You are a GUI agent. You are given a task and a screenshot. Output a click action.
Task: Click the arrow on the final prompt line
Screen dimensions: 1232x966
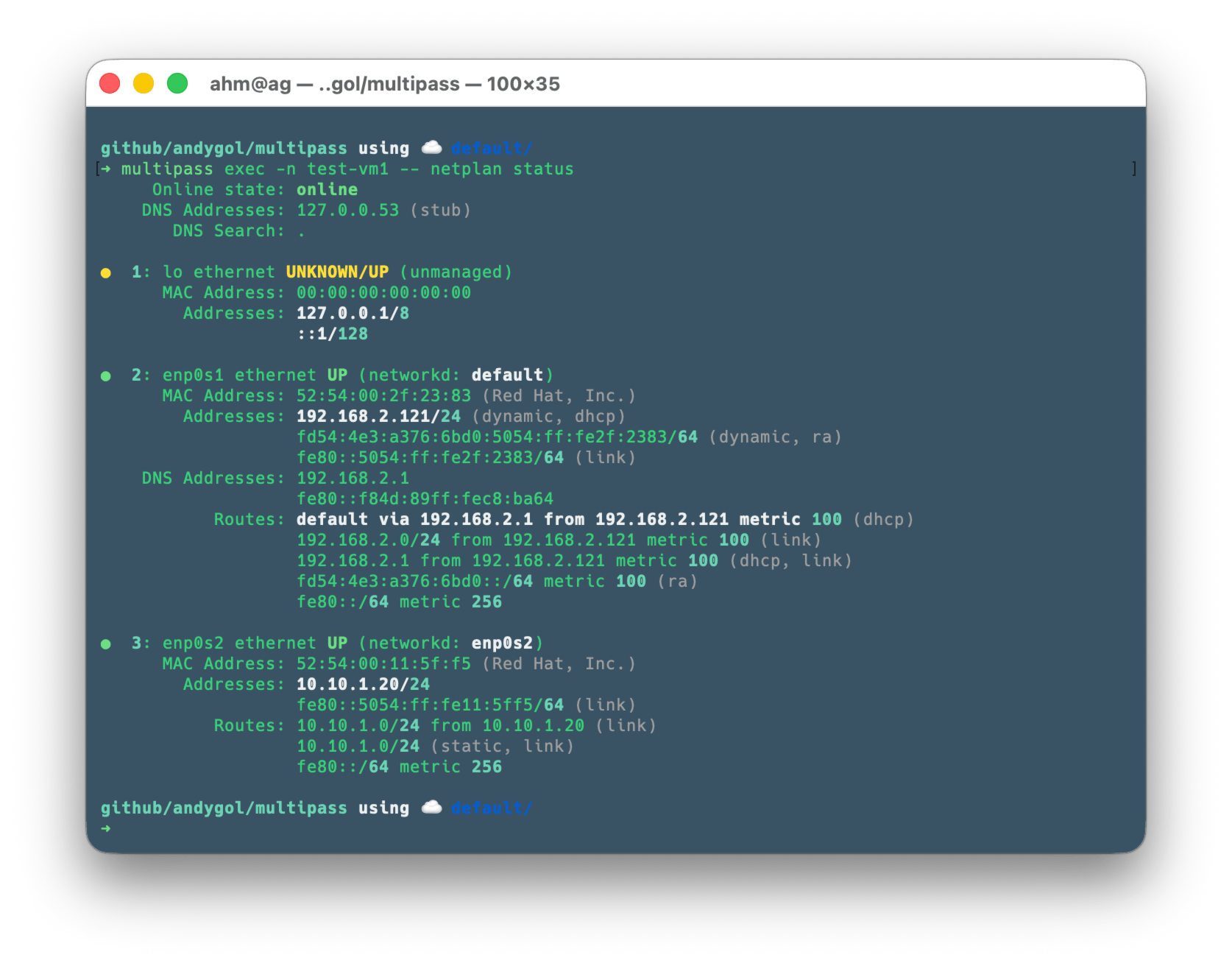(x=106, y=828)
